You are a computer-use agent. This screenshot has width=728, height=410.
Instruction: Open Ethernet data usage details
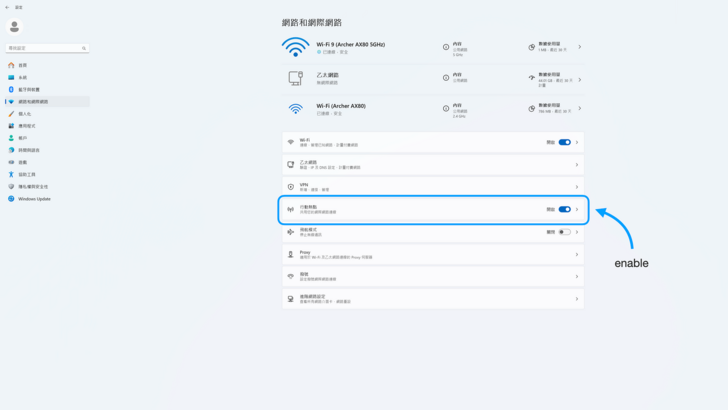point(554,78)
